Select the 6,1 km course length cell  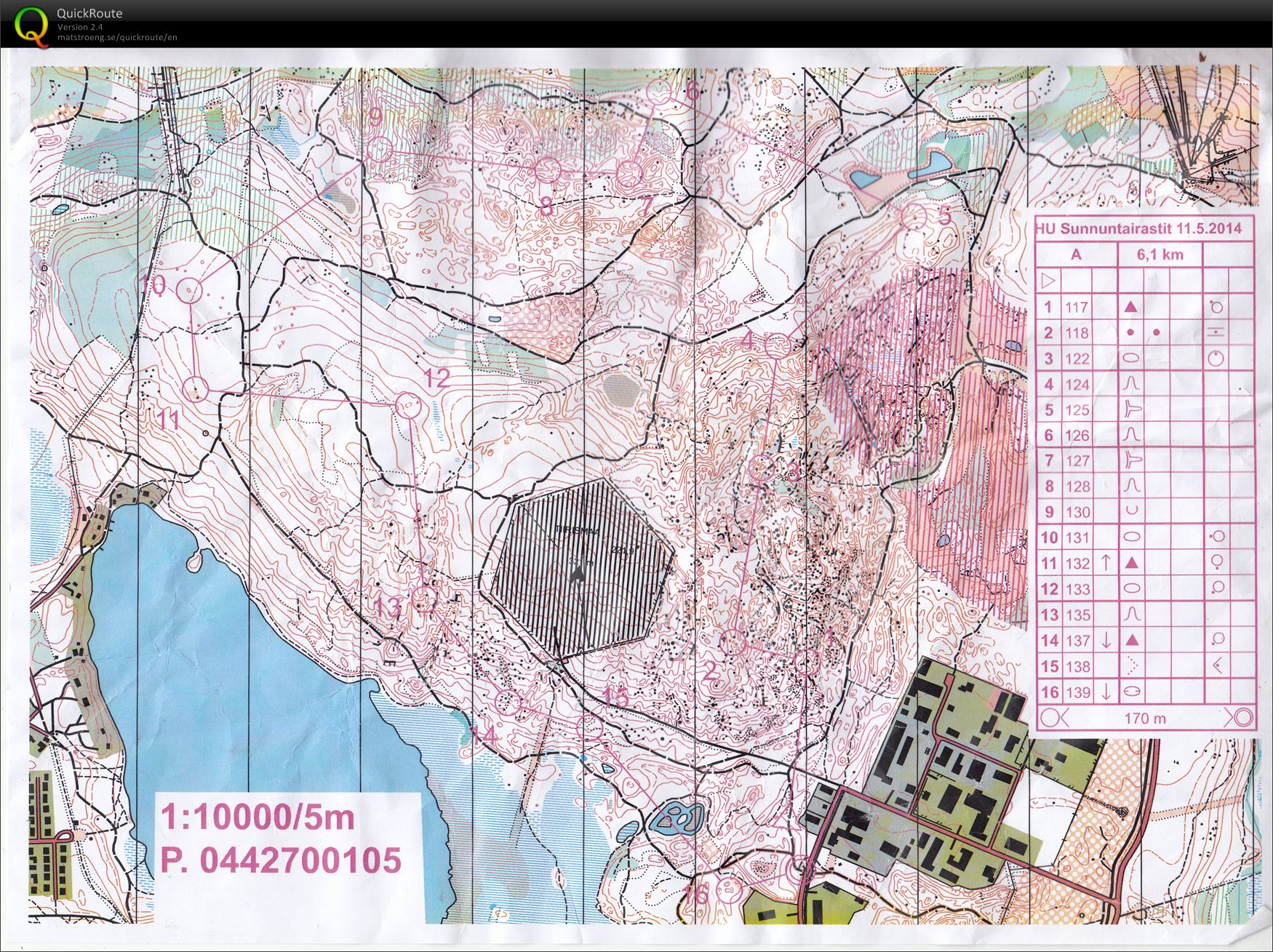(1160, 255)
